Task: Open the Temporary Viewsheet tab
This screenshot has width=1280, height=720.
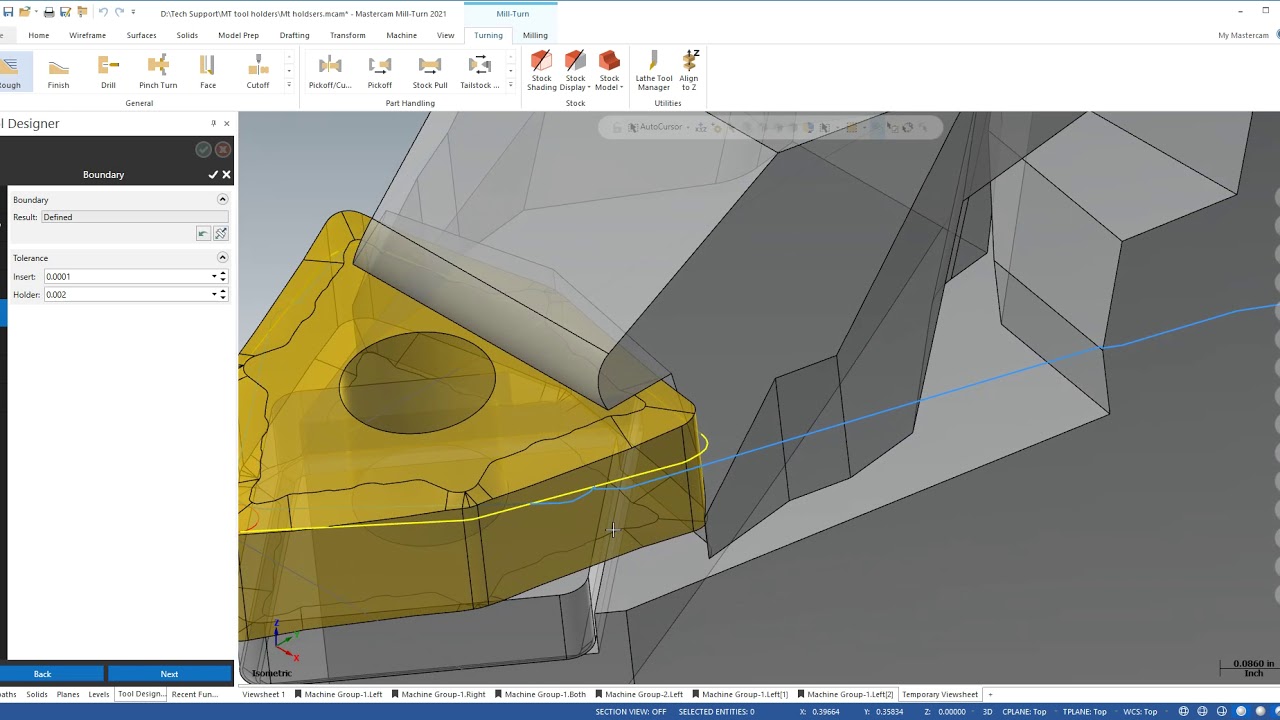Action: [940, 694]
